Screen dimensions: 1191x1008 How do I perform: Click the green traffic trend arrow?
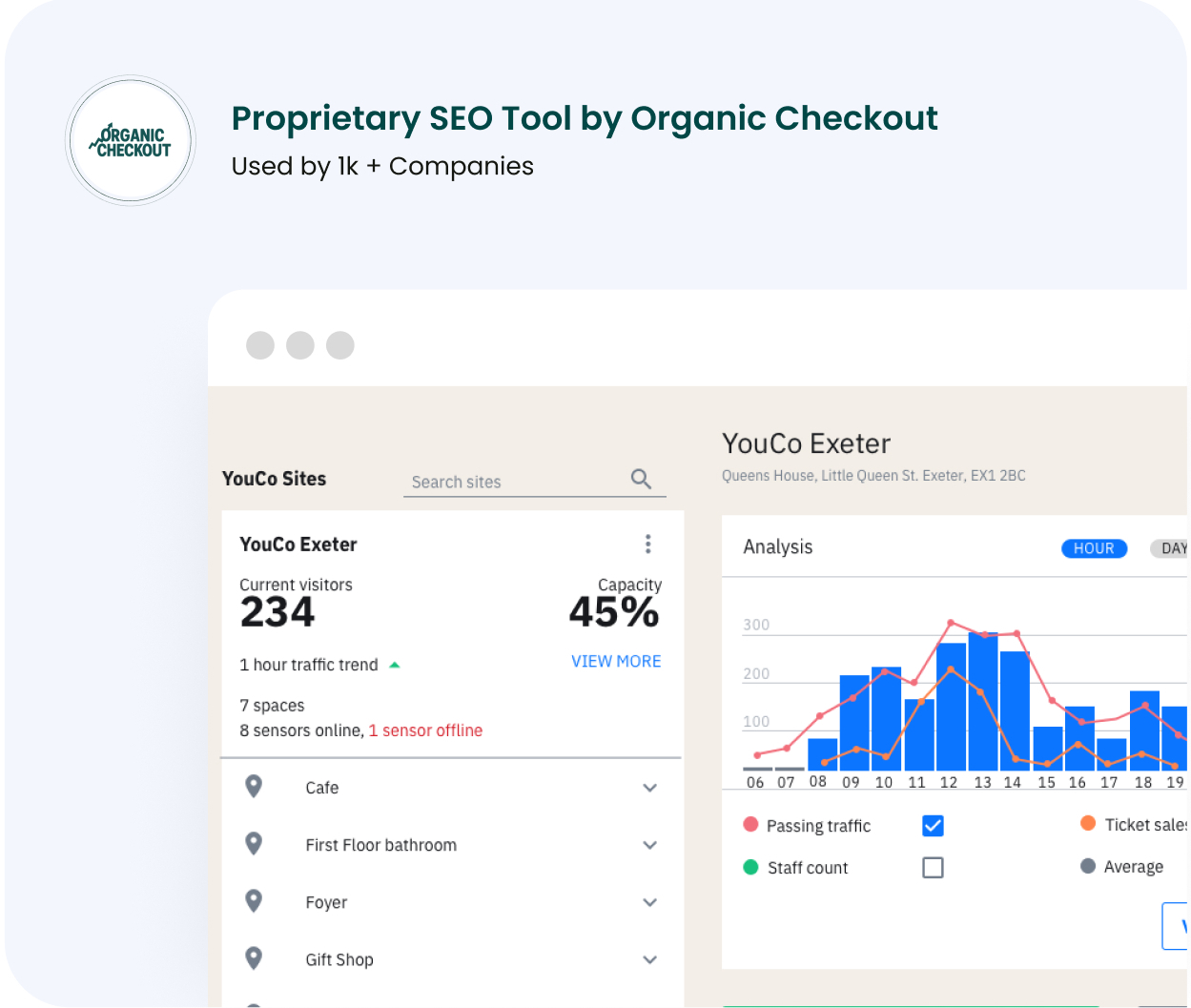(395, 665)
